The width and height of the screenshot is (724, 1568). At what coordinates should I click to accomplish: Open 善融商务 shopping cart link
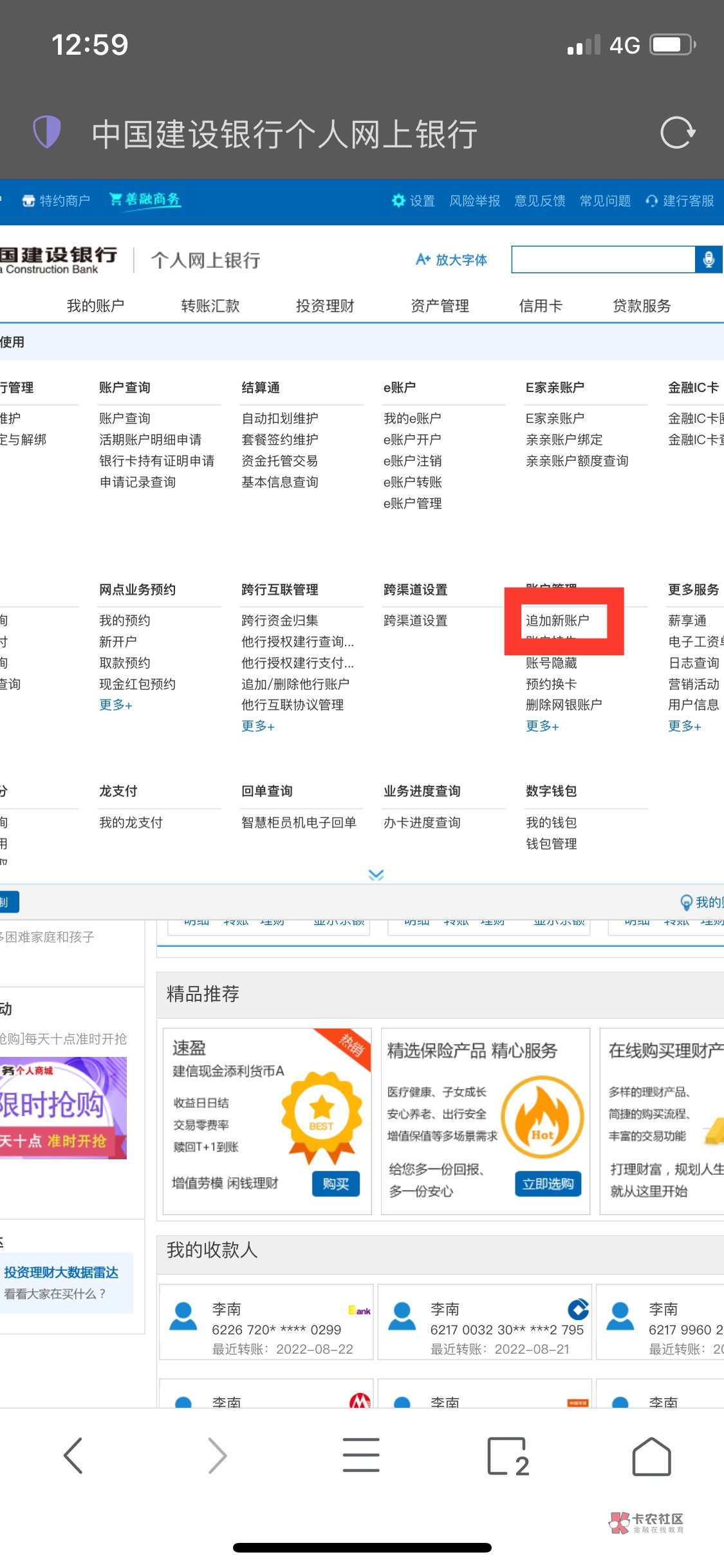pyautogui.click(x=145, y=200)
